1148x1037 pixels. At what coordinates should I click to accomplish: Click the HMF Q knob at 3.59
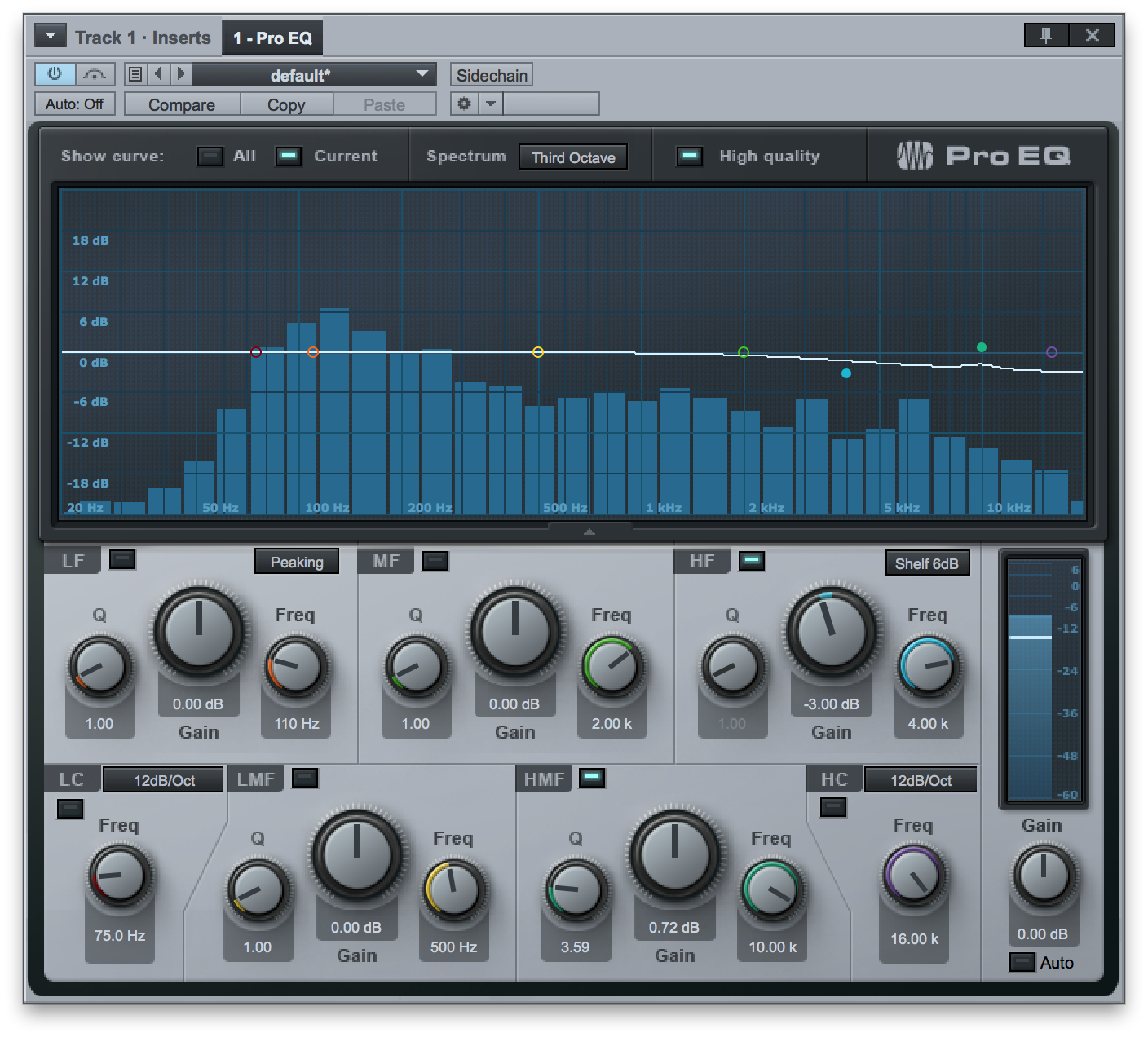576,890
